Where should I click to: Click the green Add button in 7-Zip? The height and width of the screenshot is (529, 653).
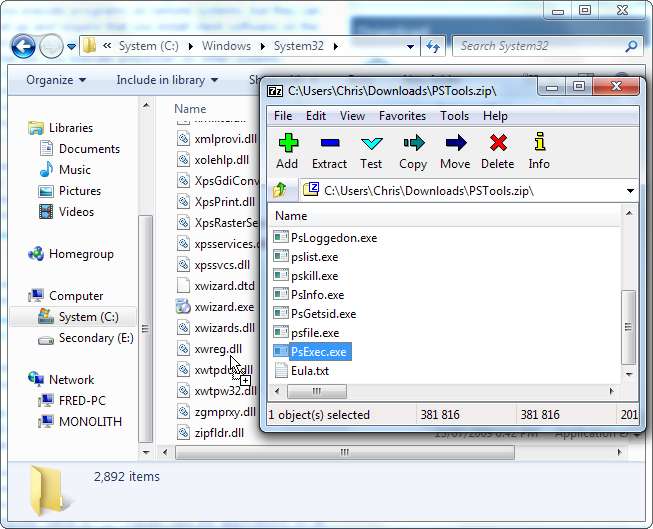tap(287, 151)
